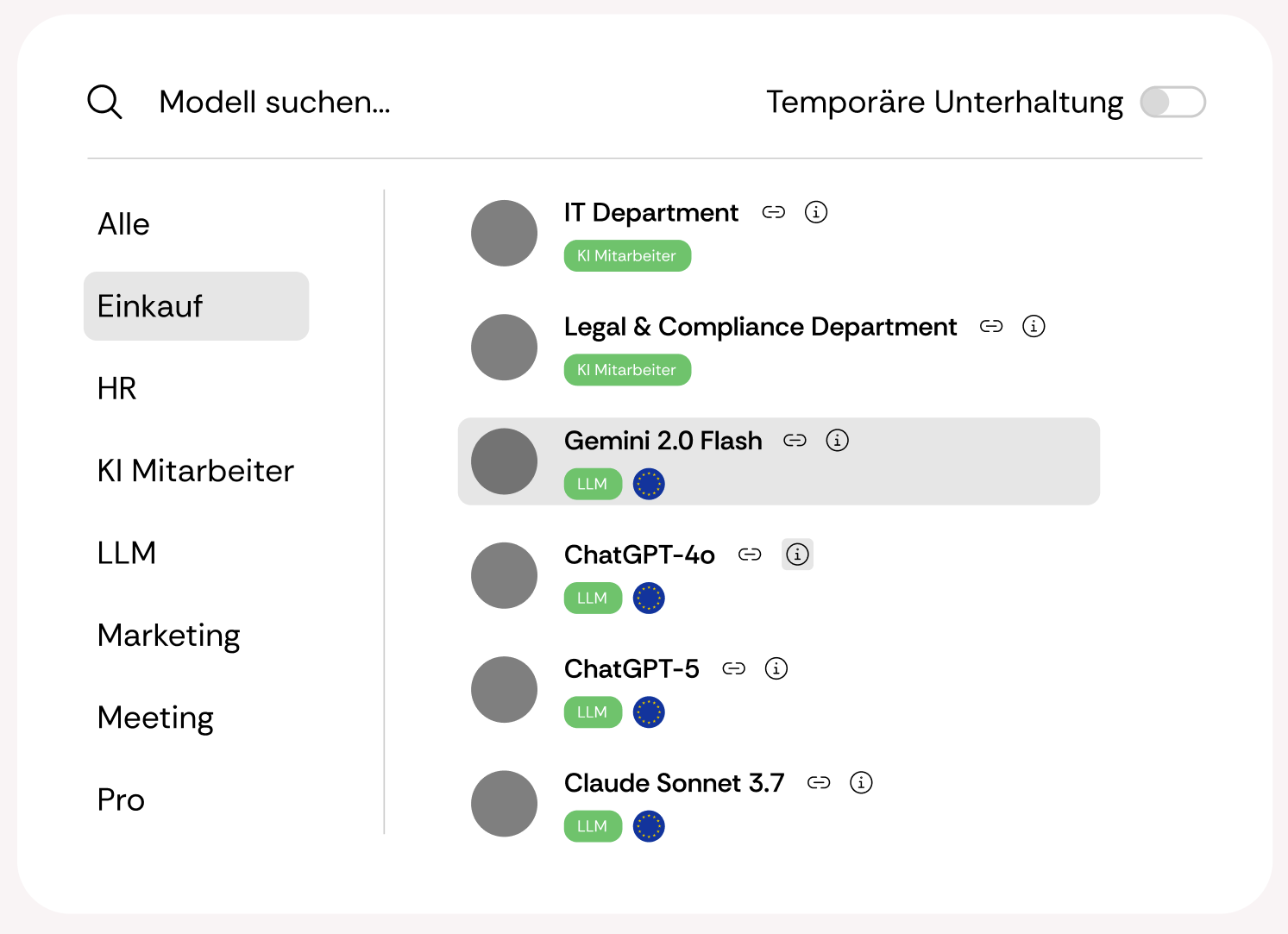Select the Marketing category
Image resolution: width=1288 pixels, height=934 pixels.
coord(169,636)
